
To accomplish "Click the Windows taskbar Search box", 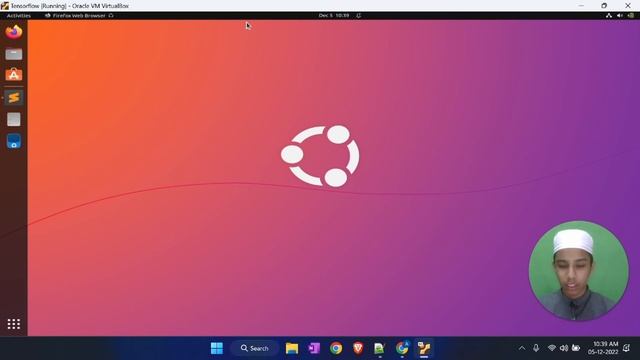I will (x=255, y=348).
